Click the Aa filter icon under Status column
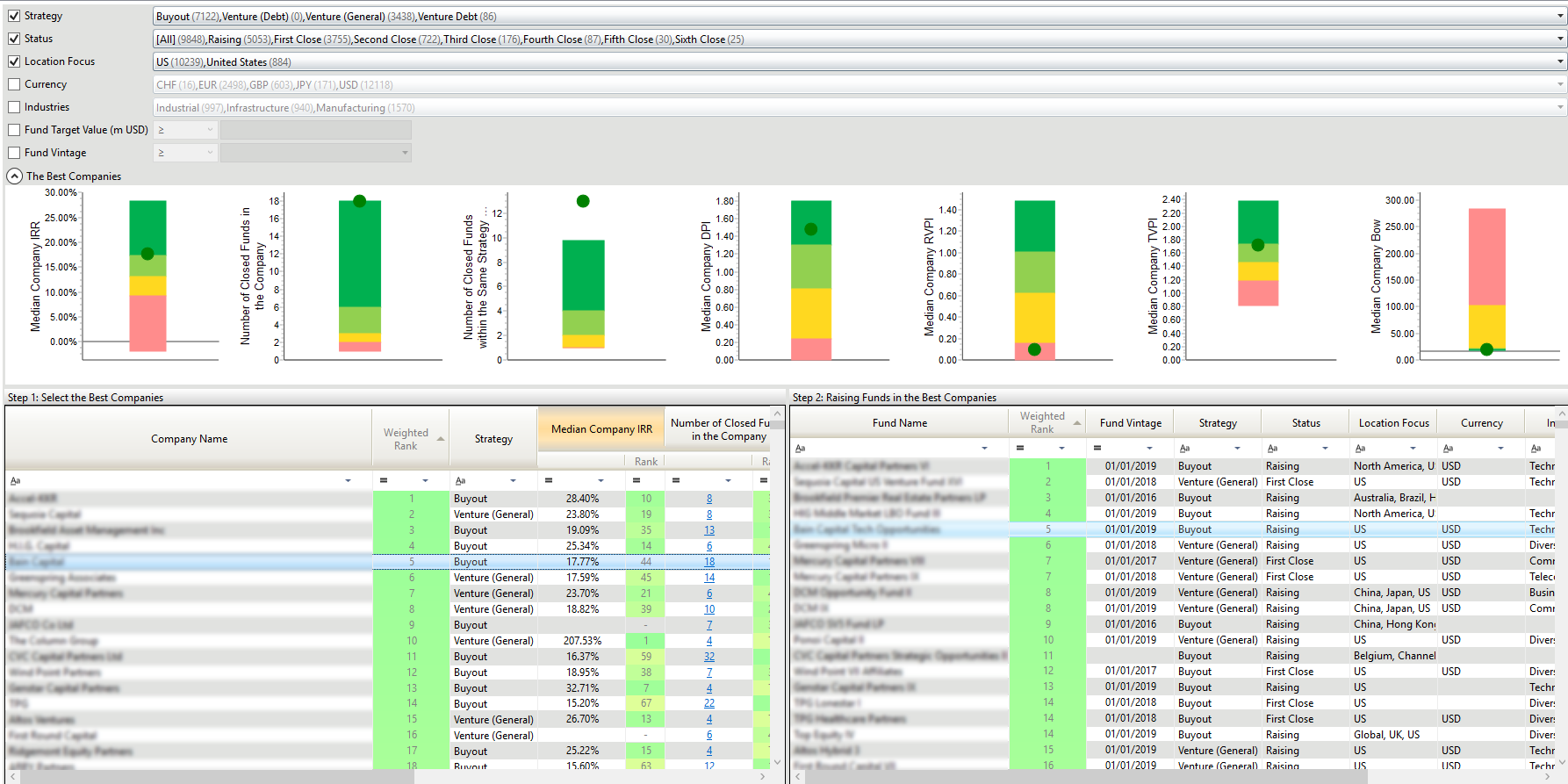The height and width of the screenshot is (784, 1568). coord(1272,449)
